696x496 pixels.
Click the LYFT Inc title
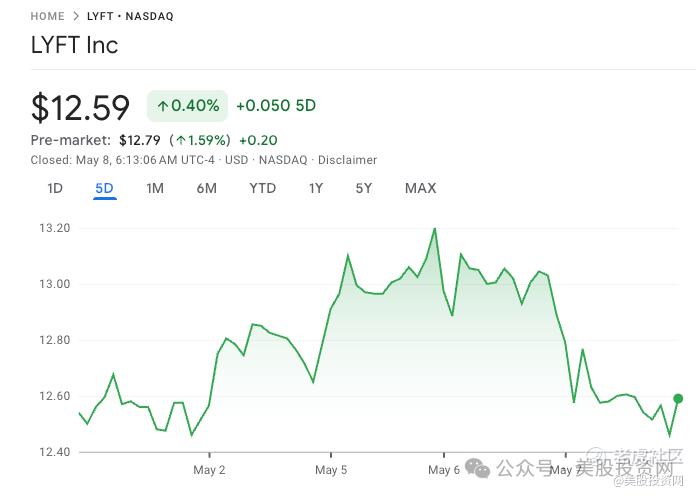(75, 45)
